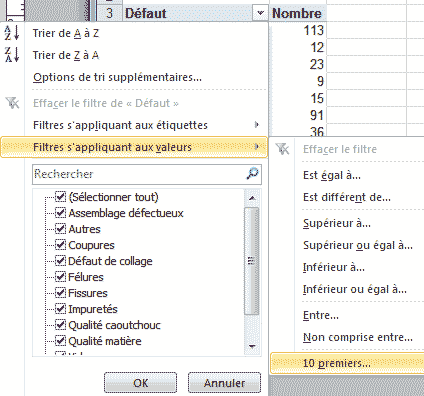Screen dimensions: 424x396
Task: Toggle the Assemblage défectueux checkbox
Action: click(x=60, y=213)
